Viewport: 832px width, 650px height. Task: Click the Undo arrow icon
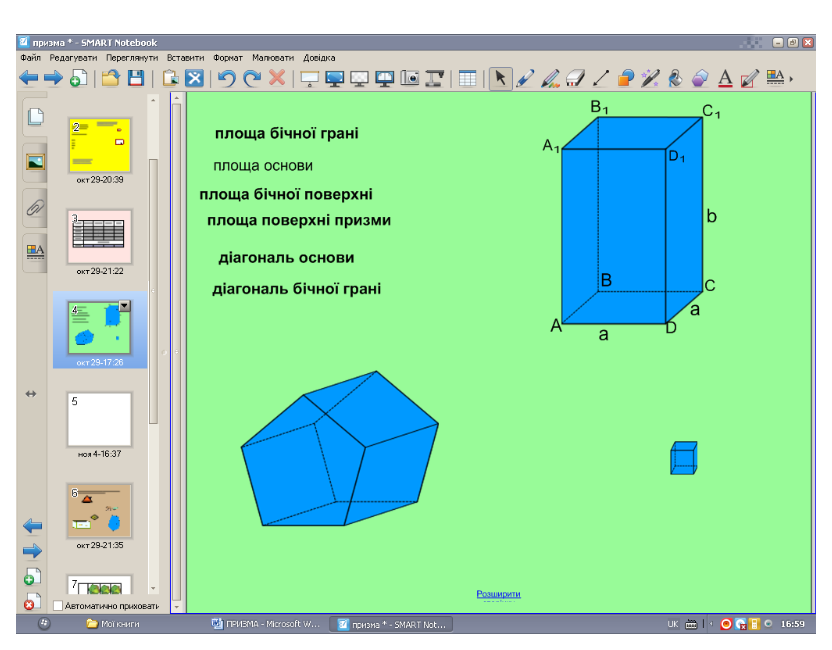pyautogui.click(x=228, y=78)
